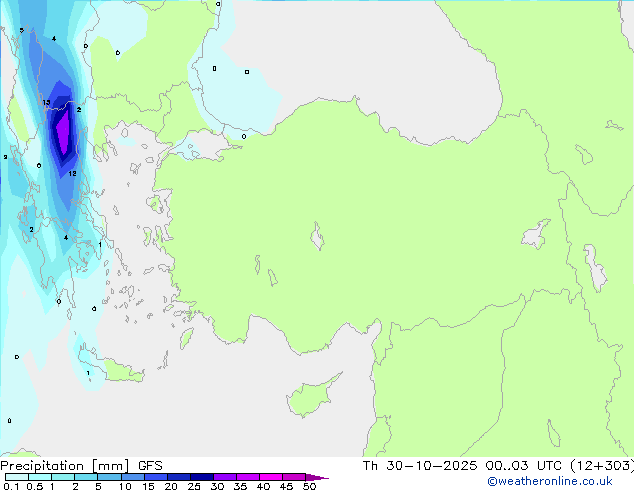Click the "13" precipitation value on map
The height and width of the screenshot is (490, 634).
[46, 102]
